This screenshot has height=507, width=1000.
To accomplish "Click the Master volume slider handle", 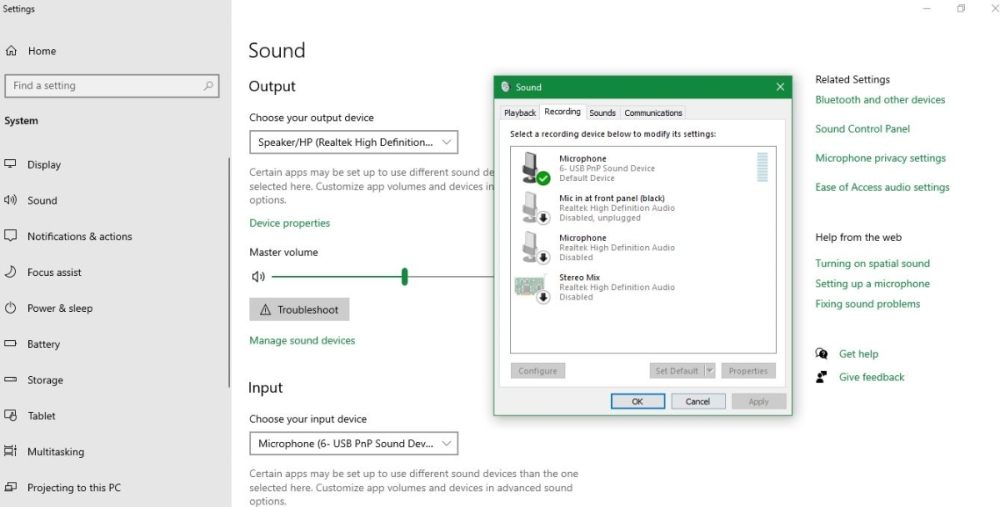I will point(404,277).
